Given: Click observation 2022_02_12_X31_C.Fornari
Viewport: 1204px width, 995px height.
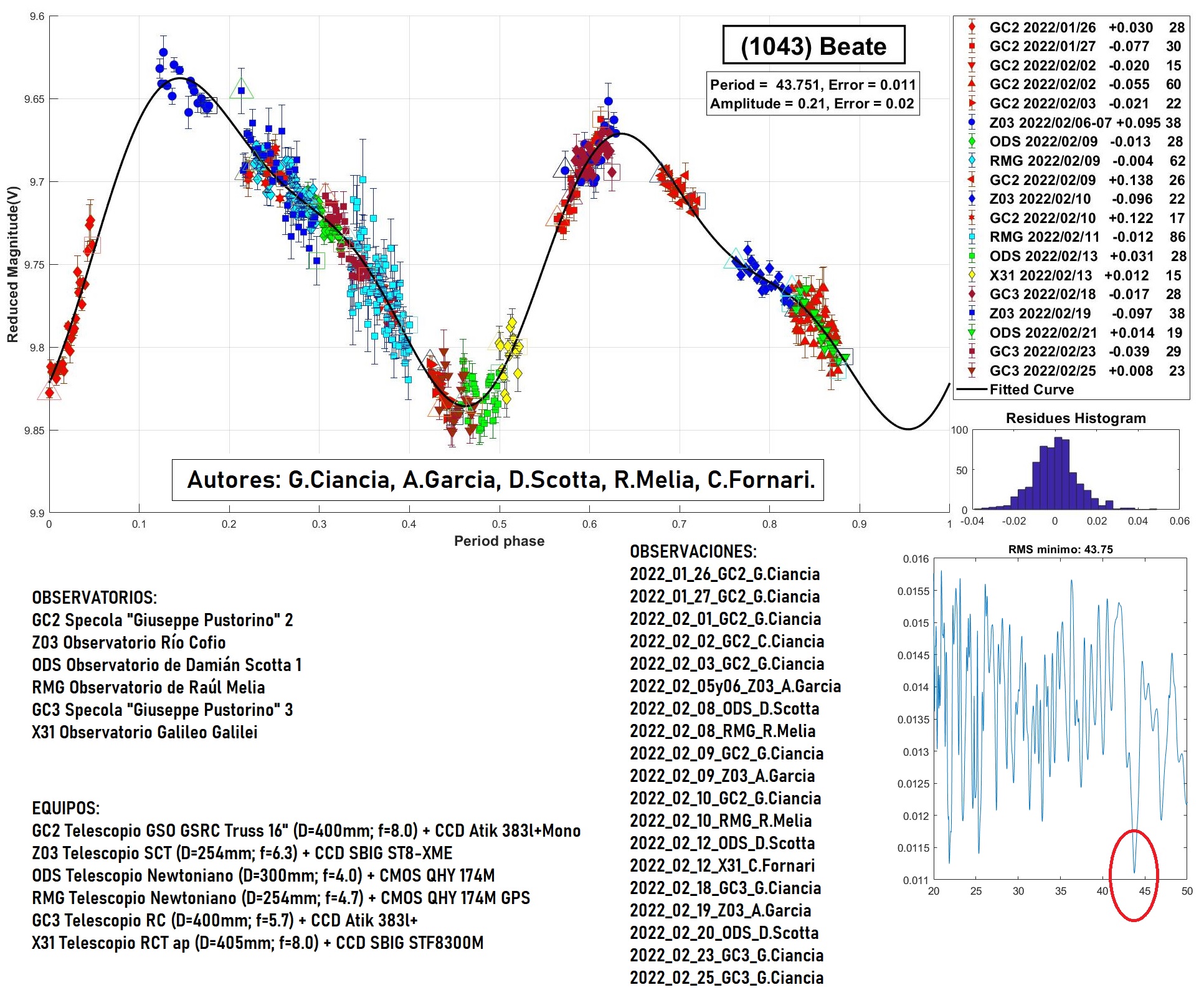Looking at the screenshot, I should (722, 866).
